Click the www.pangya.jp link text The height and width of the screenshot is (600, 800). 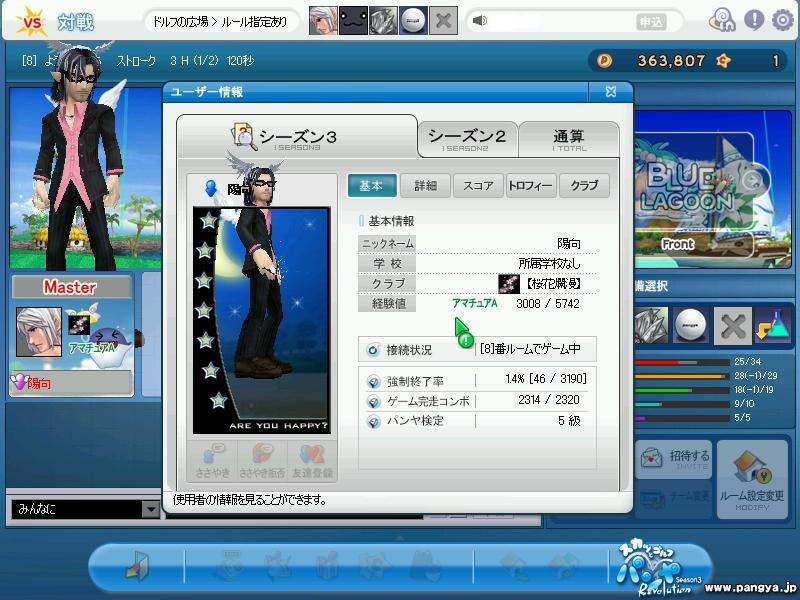(x=750, y=588)
